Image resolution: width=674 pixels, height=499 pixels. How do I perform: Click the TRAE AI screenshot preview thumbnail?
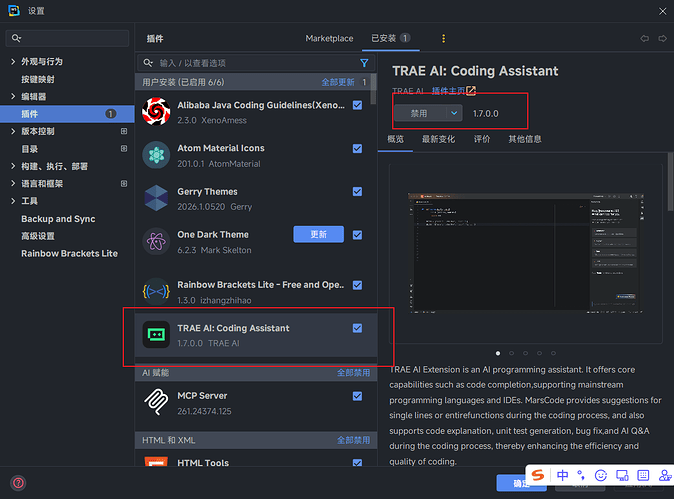point(525,253)
